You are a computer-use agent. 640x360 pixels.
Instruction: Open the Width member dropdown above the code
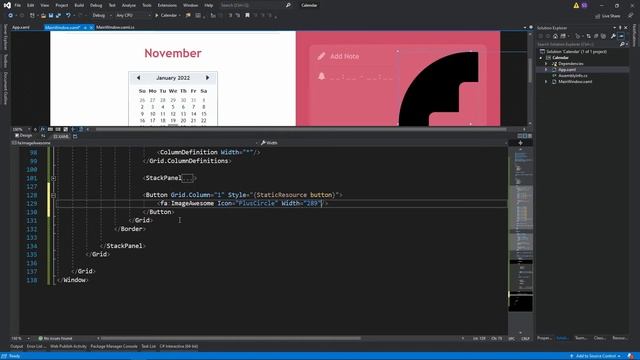point(383,143)
